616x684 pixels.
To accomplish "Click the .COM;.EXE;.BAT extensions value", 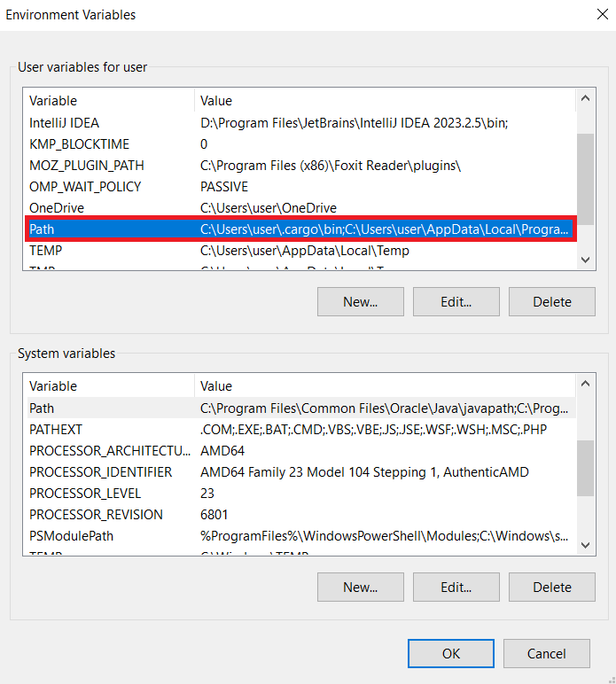I will [x=373, y=430].
